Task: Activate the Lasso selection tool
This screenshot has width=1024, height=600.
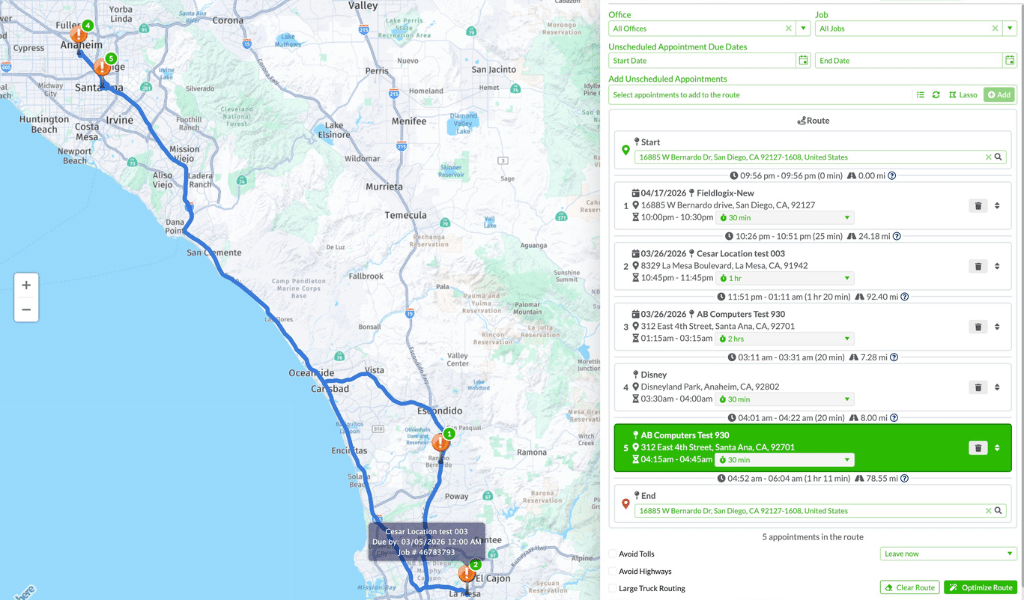Action: pos(963,95)
